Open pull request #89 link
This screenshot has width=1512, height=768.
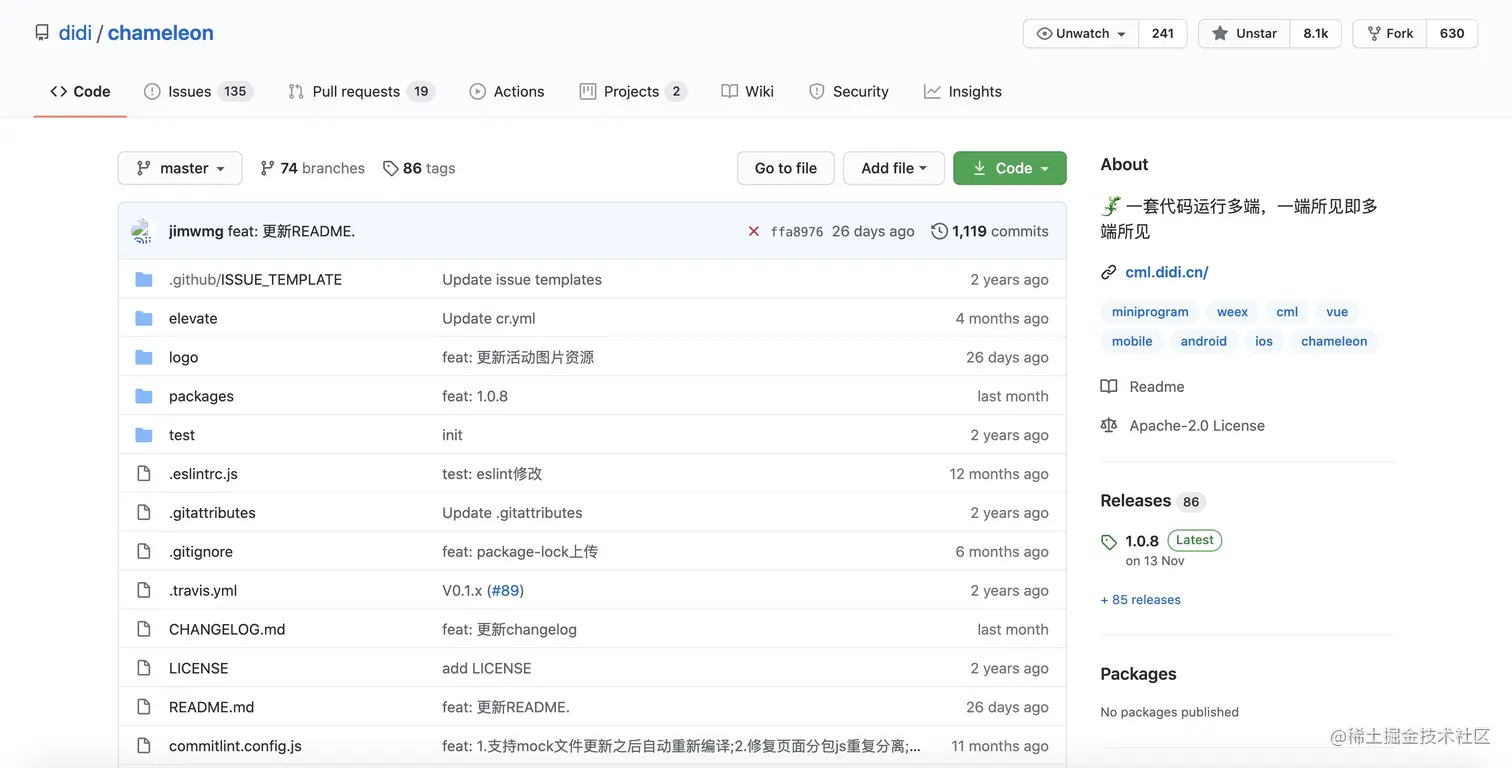click(506, 590)
